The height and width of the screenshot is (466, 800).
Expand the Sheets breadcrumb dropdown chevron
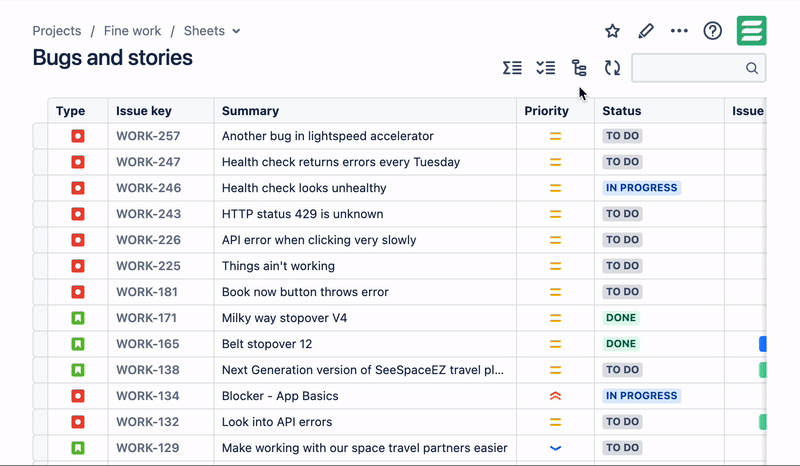(x=236, y=31)
